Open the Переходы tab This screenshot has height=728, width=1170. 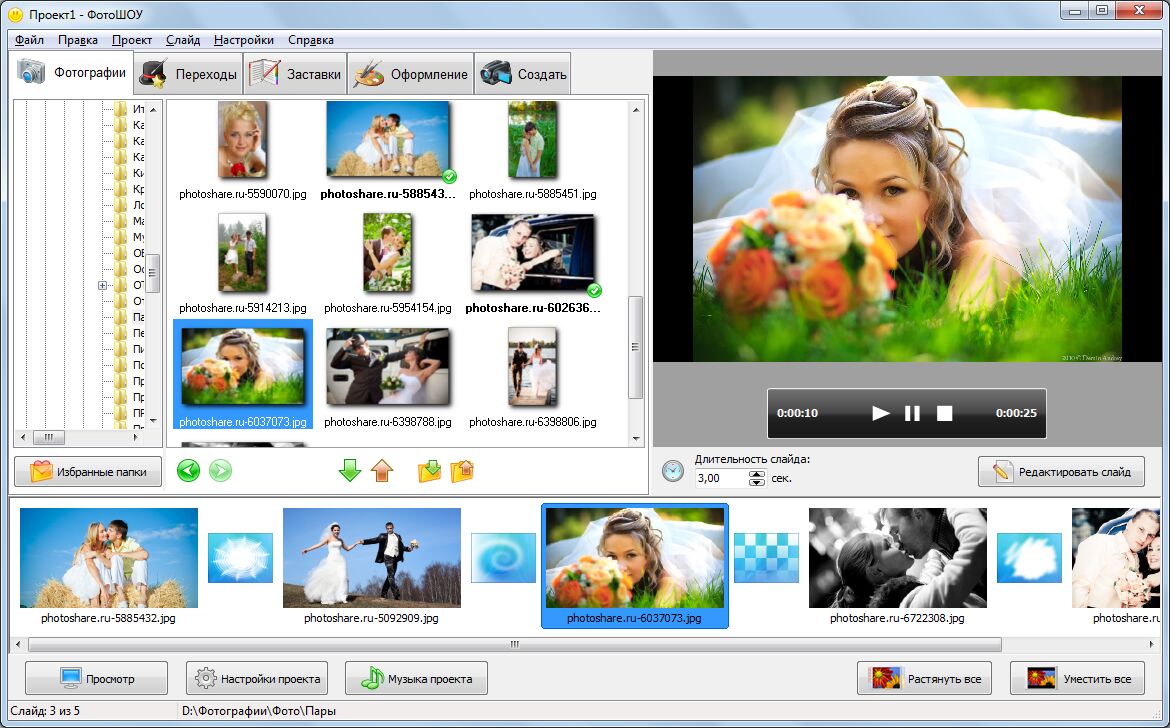(x=190, y=74)
